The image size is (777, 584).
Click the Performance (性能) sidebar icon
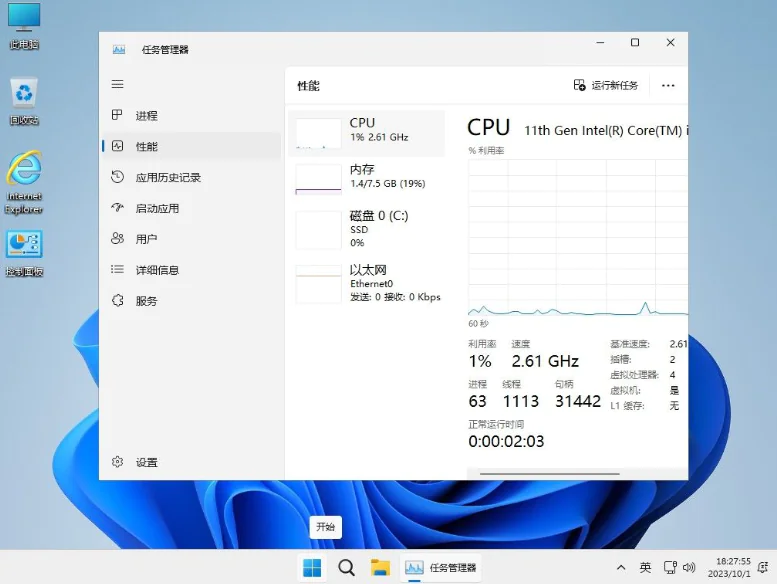(117, 146)
